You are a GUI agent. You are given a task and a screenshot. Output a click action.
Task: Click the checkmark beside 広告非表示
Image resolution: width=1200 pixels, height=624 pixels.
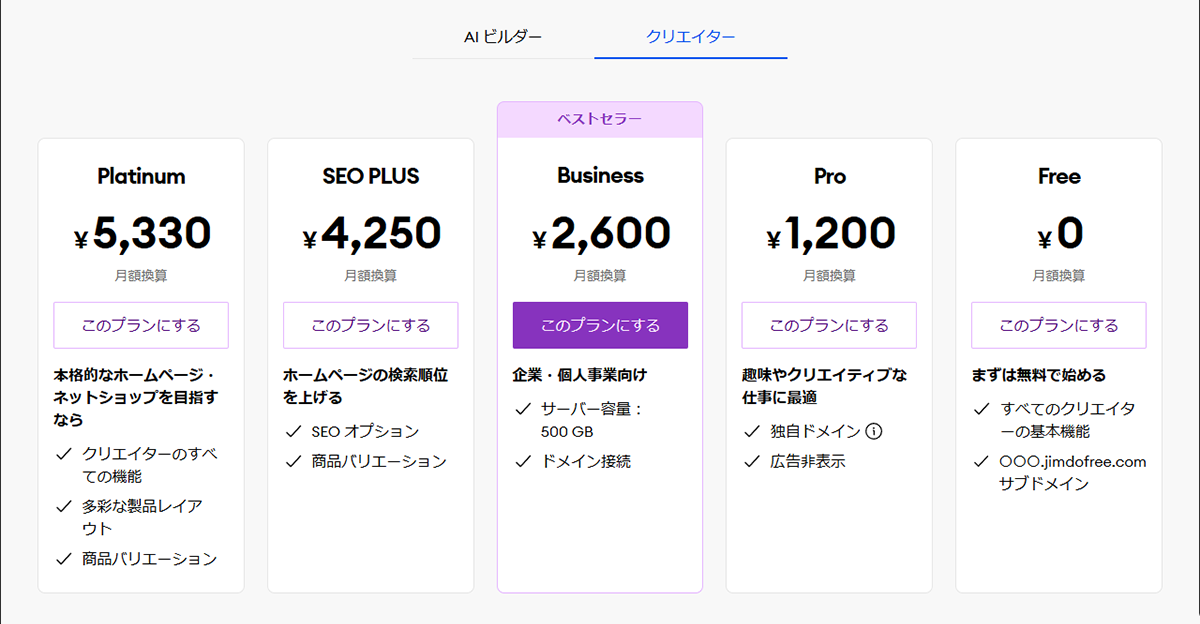pyautogui.click(x=750, y=462)
